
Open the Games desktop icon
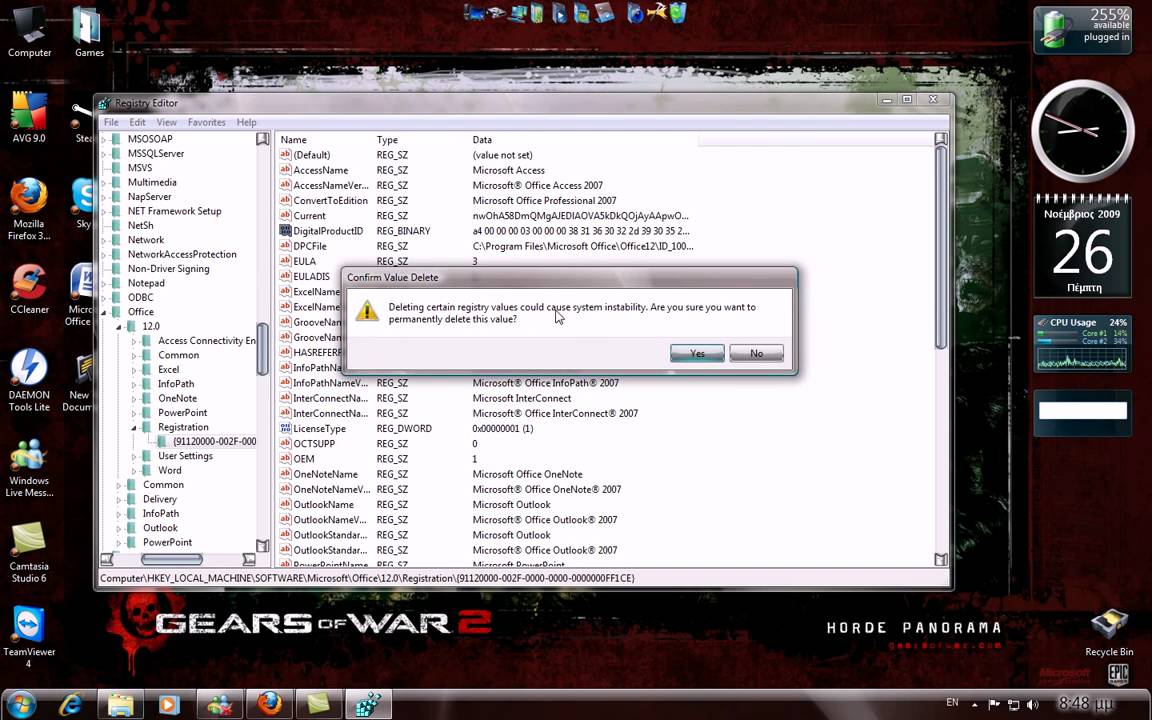click(89, 32)
